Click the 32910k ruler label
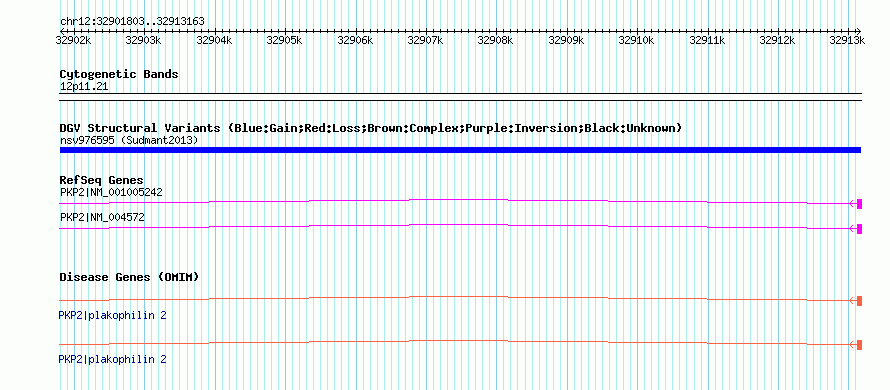The image size is (890, 390). (x=636, y=40)
